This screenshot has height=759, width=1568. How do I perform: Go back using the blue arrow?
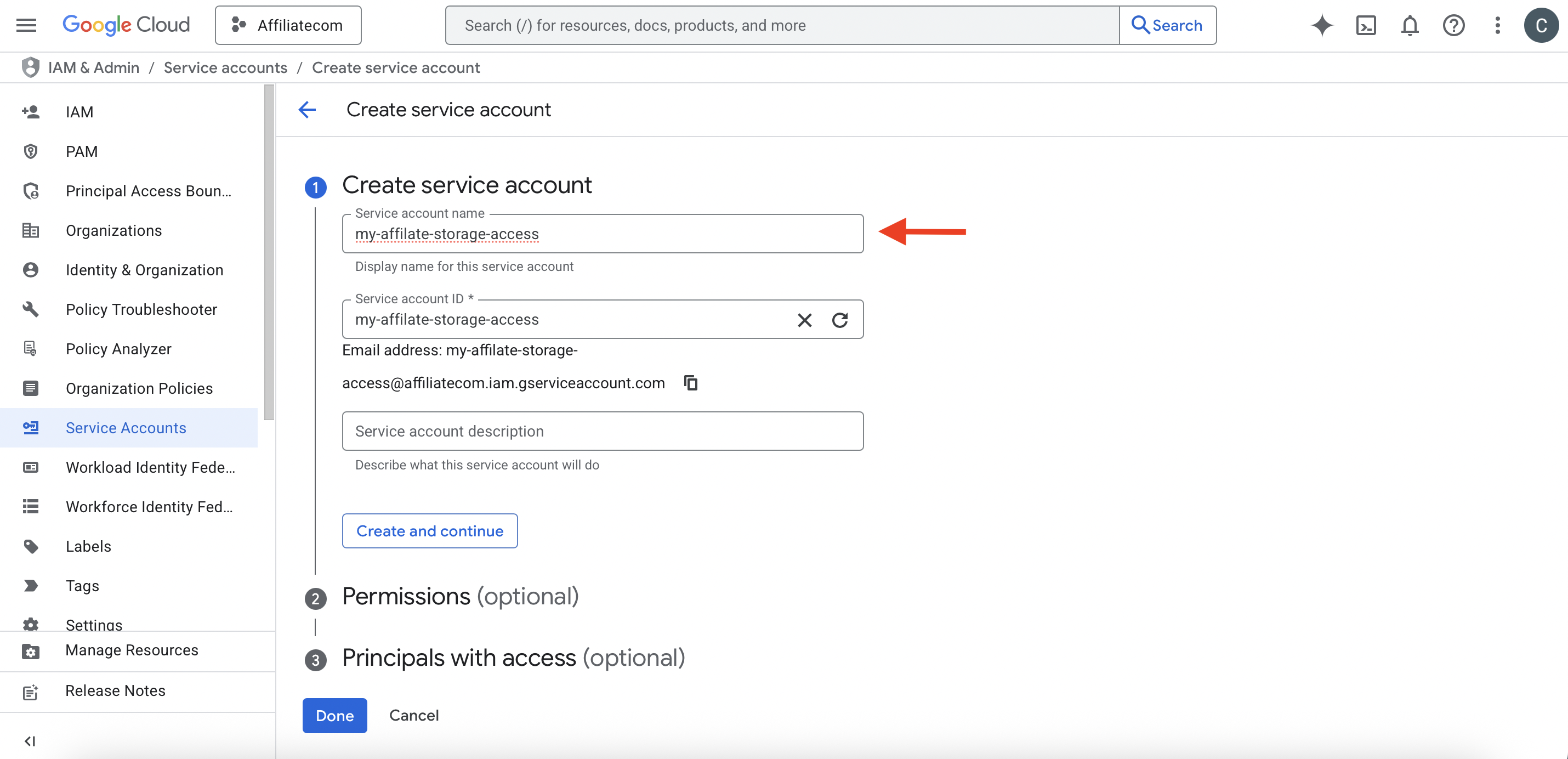point(308,110)
